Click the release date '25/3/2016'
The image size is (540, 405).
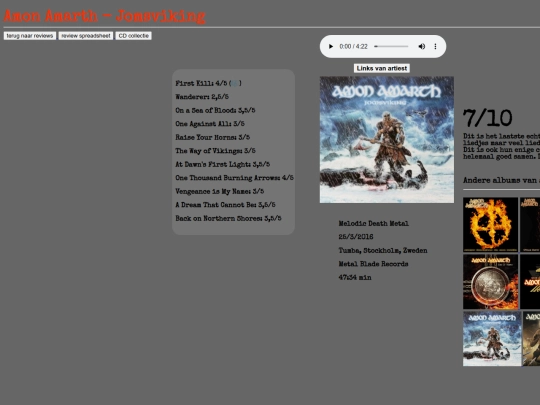click(356, 237)
